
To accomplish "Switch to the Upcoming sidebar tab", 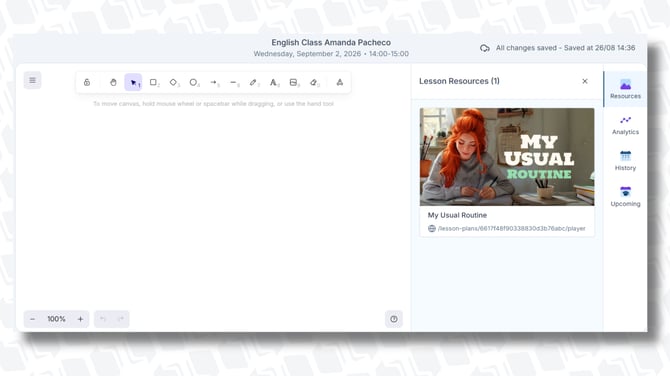I will coord(625,197).
